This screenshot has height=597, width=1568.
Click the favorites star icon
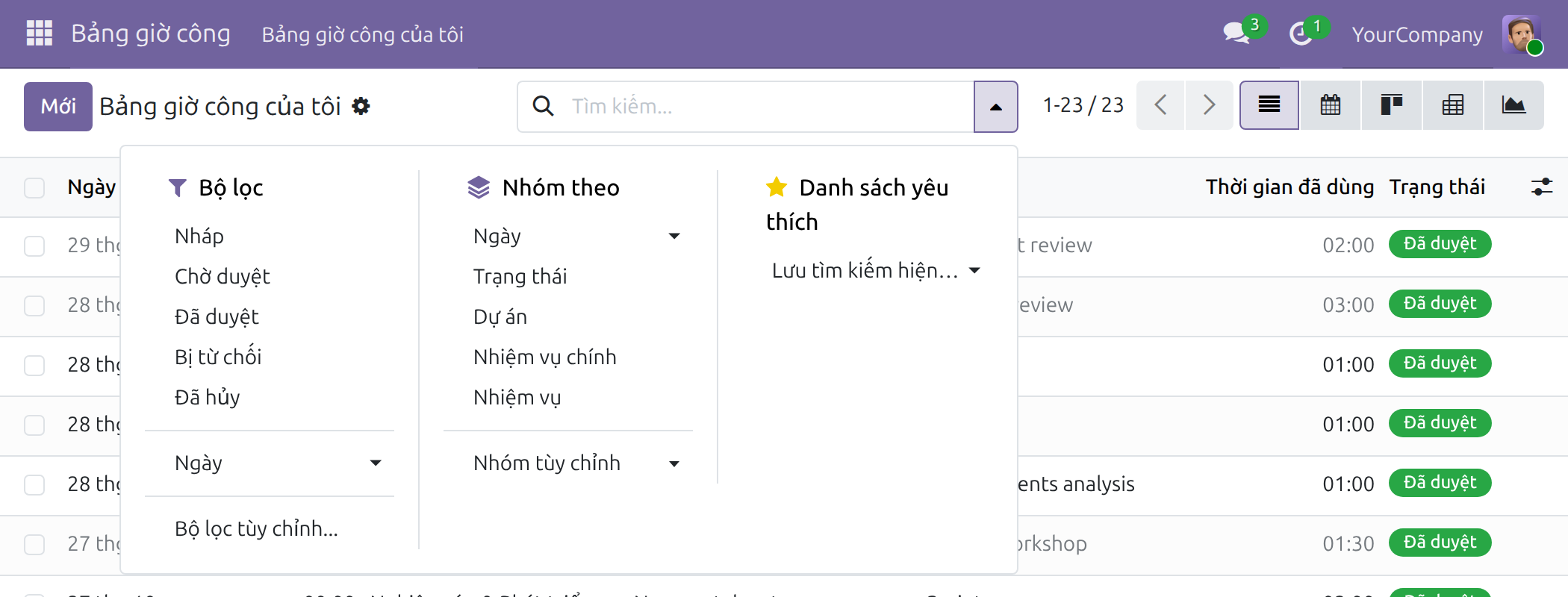click(777, 187)
